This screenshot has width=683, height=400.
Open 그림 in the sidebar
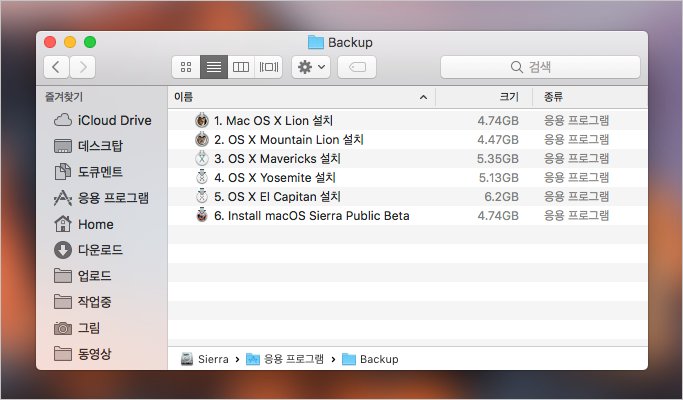pyautogui.click(x=77, y=328)
